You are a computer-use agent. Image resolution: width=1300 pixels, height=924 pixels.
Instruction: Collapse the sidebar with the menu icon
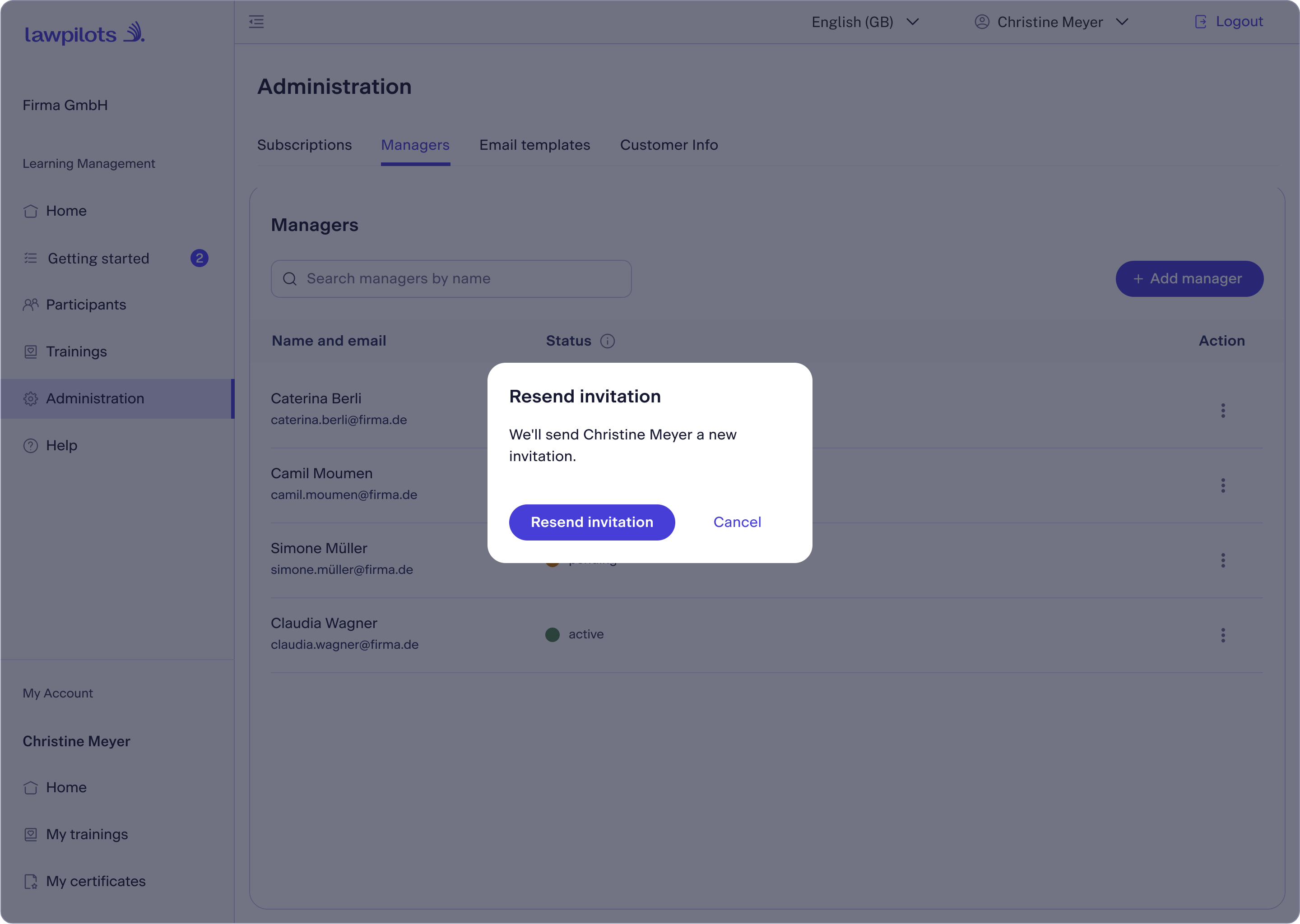pyautogui.click(x=256, y=22)
